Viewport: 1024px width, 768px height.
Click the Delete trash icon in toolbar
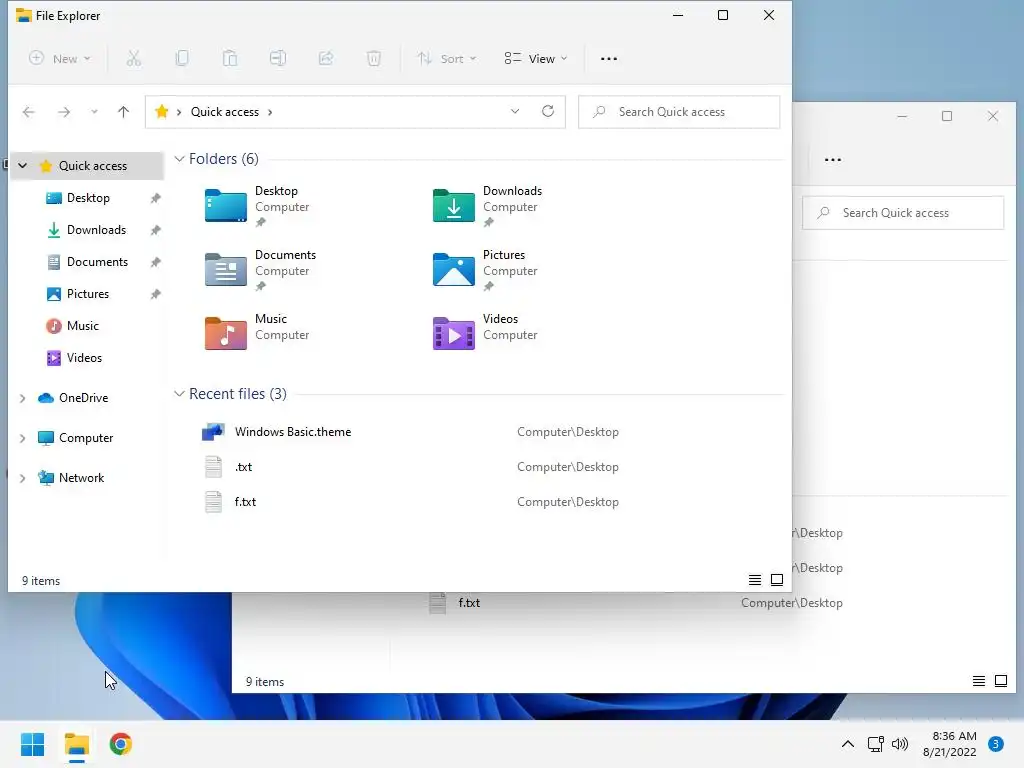coord(374,59)
